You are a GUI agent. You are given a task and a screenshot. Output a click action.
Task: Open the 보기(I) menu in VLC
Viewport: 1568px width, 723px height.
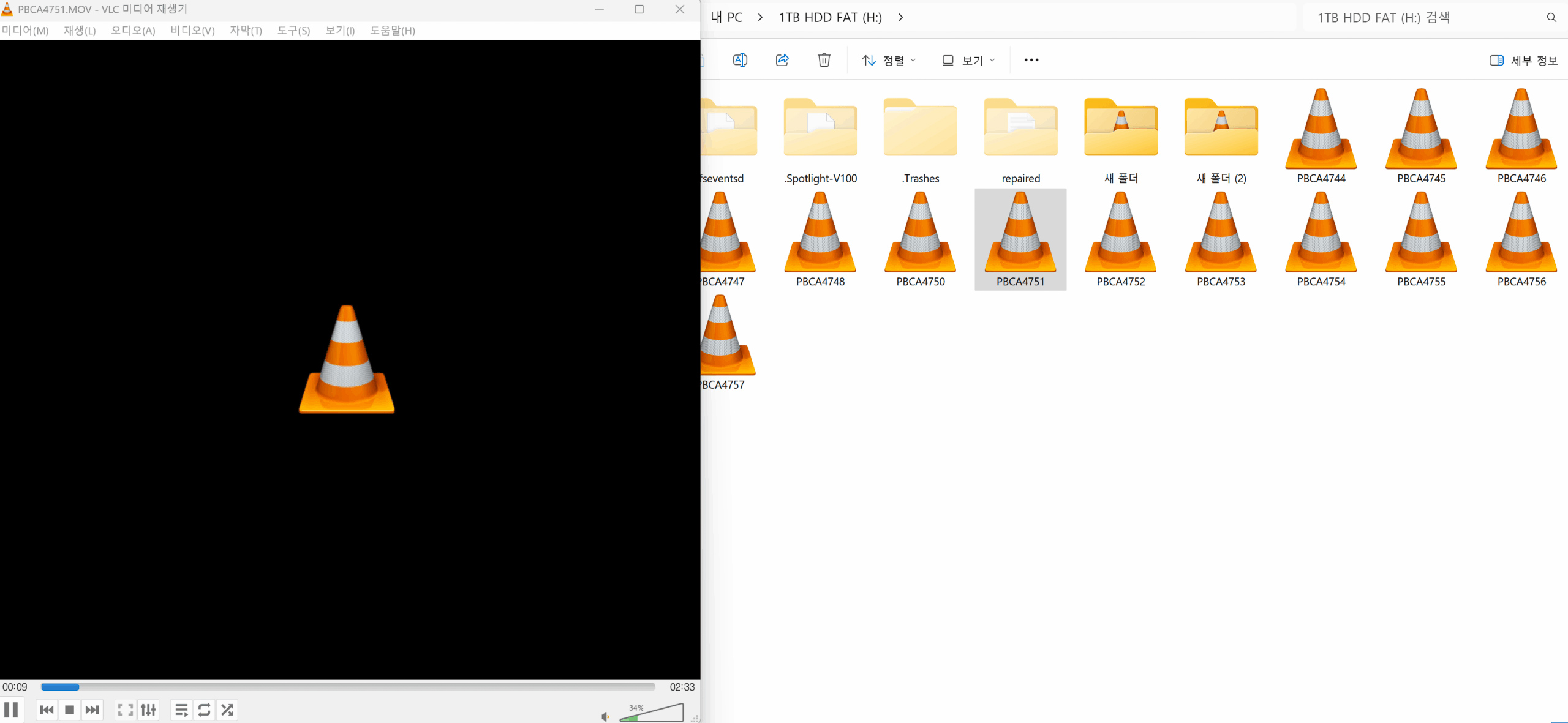tap(340, 31)
